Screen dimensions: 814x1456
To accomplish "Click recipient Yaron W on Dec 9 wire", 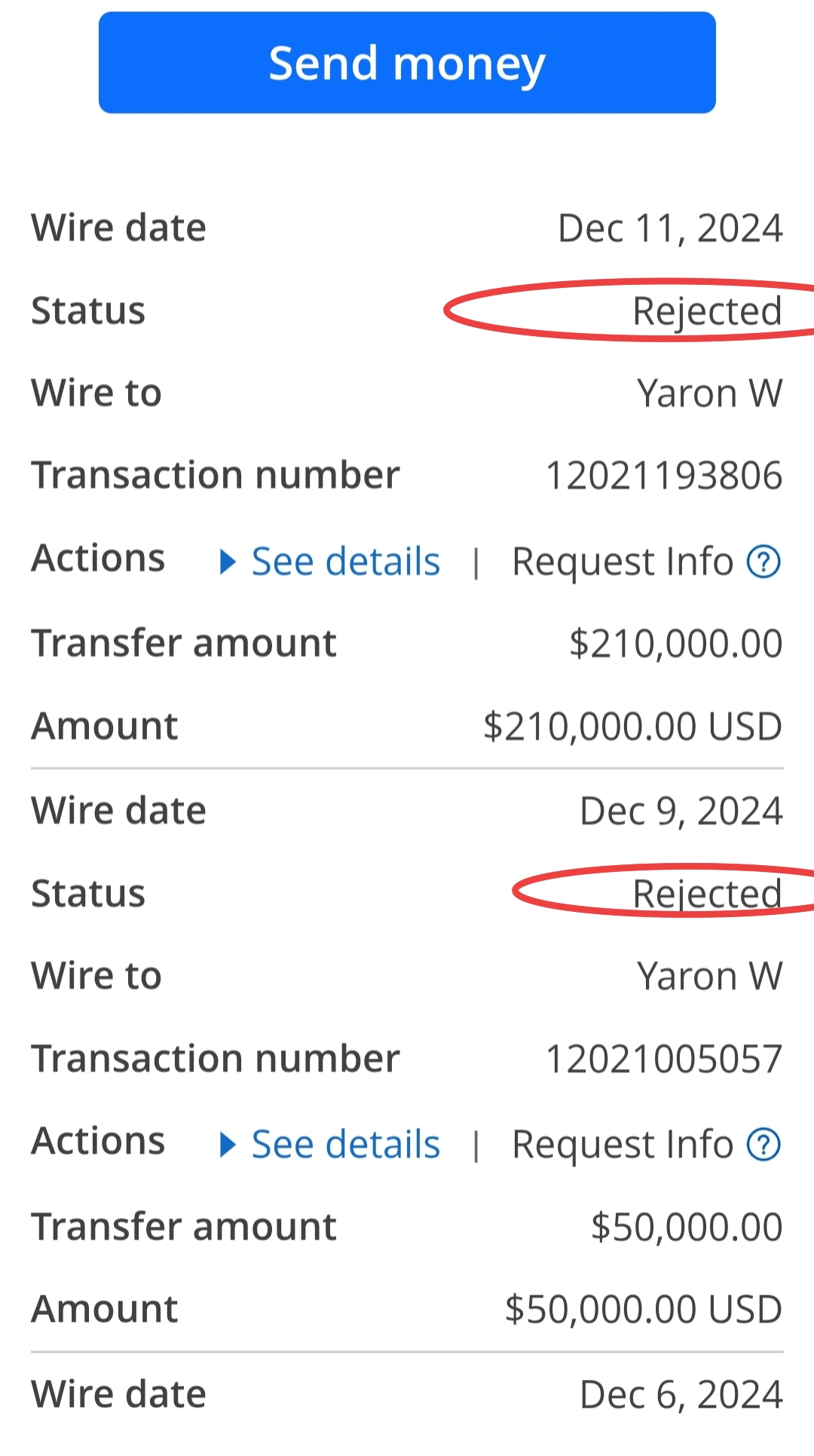I will click(710, 977).
